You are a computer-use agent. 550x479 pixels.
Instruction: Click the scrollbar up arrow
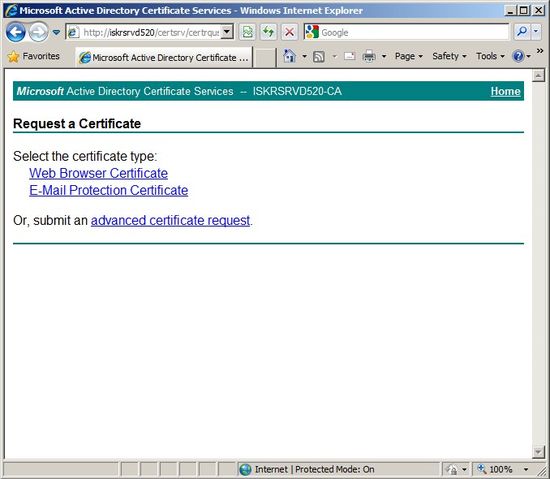(538, 75)
